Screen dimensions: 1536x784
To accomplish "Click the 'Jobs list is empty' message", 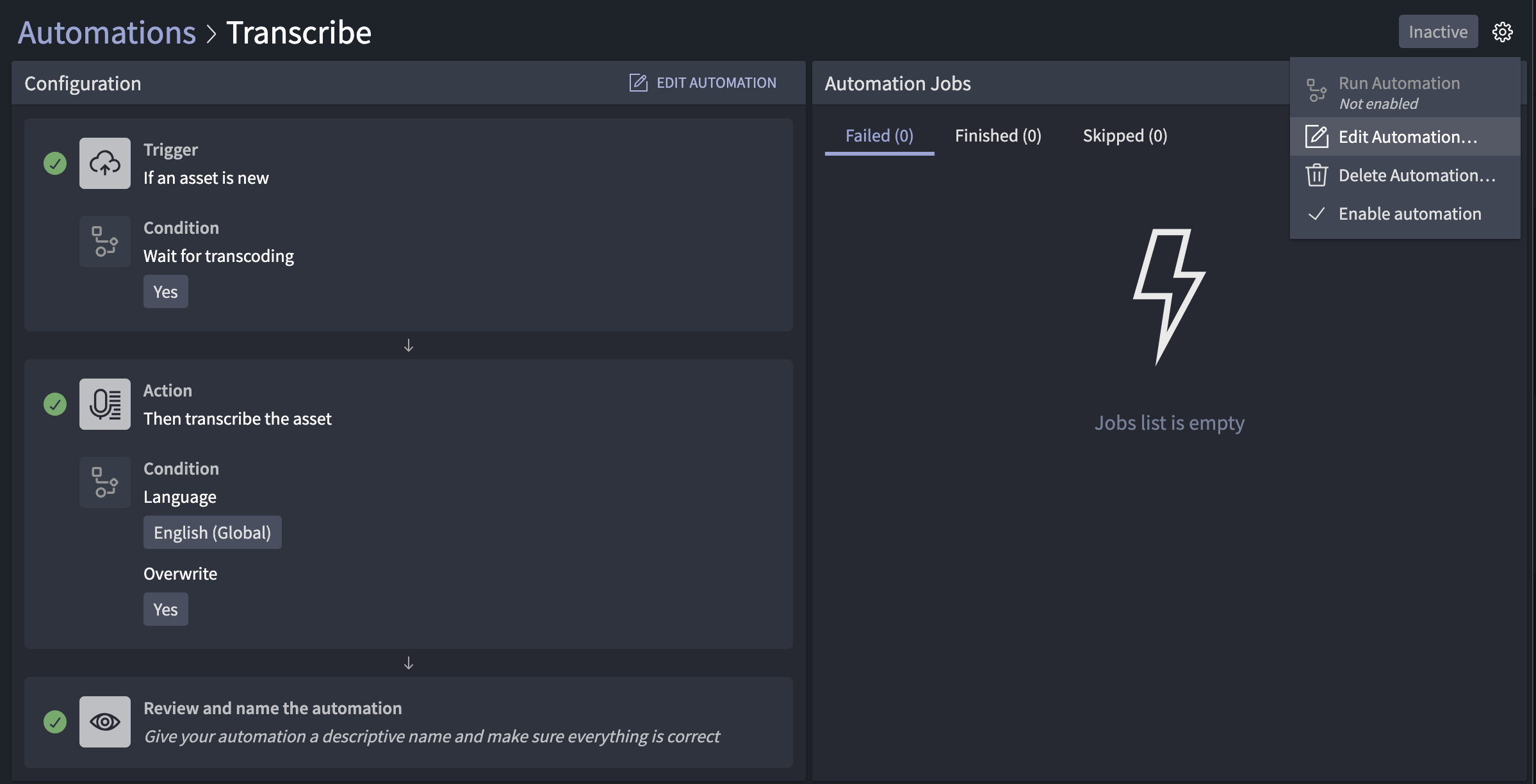I will [1170, 423].
